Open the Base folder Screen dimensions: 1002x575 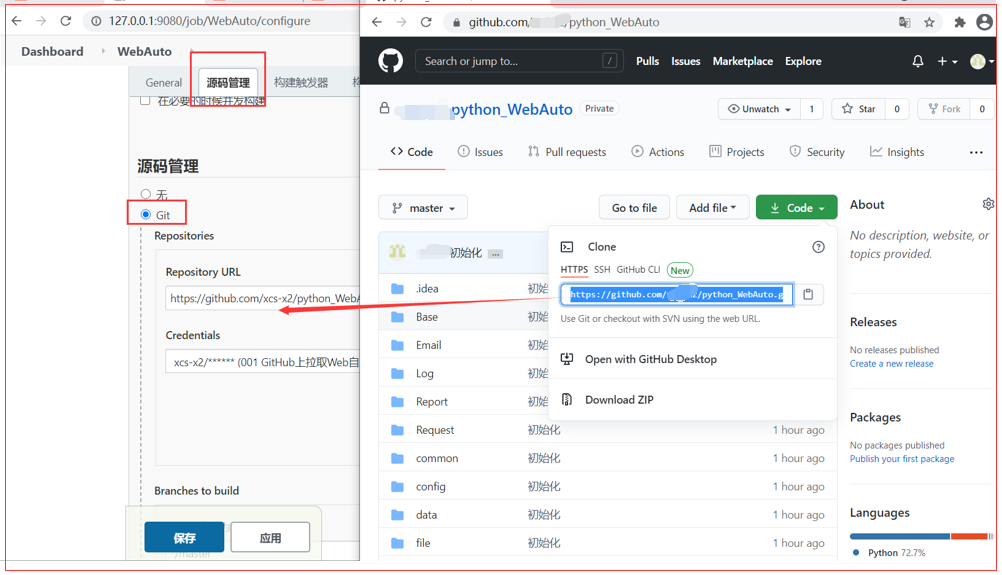click(427, 317)
